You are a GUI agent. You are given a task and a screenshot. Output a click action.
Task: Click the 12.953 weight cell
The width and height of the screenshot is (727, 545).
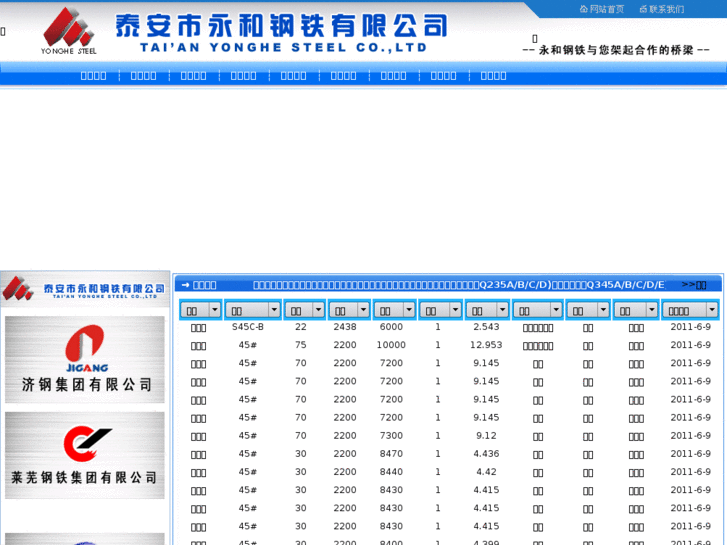[x=486, y=345]
